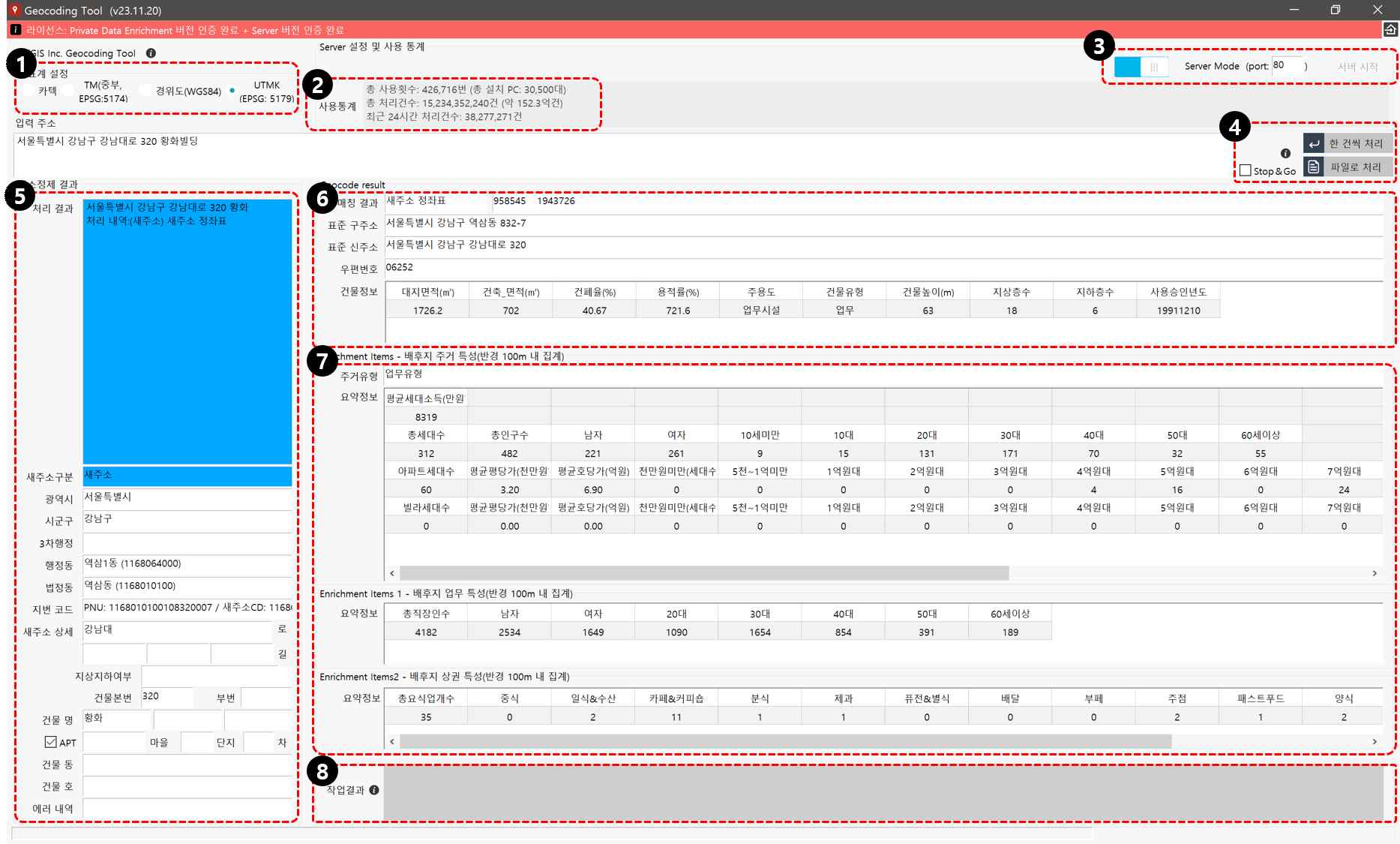Click the 총직장인수 value 4182

426,632
